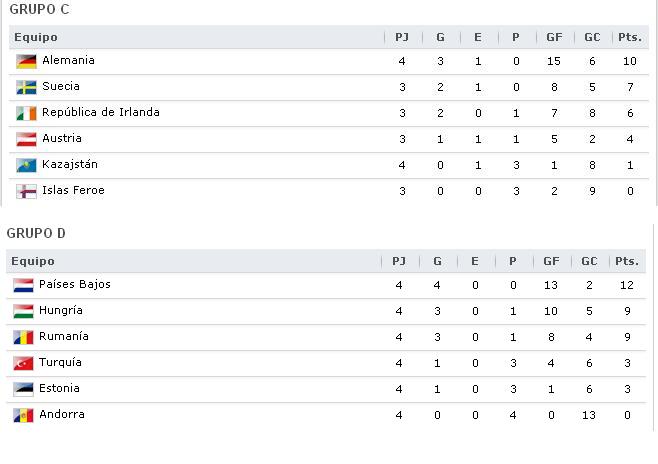Select the Países Bajos team name
Image resolution: width=658 pixels, height=464 pixels.
pyautogui.click(x=75, y=284)
